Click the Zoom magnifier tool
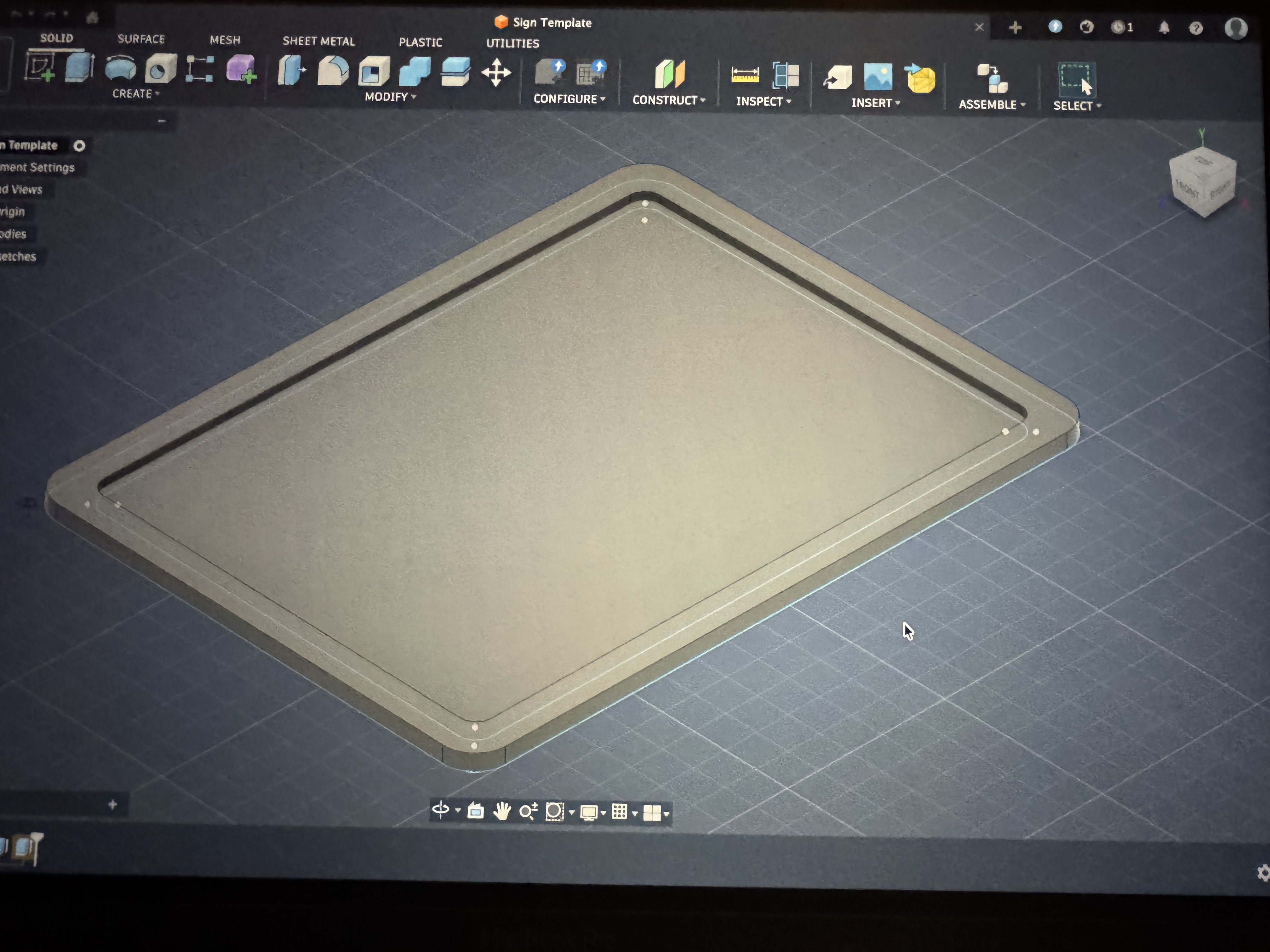Screen dimensions: 1270x952 [x=528, y=811]
